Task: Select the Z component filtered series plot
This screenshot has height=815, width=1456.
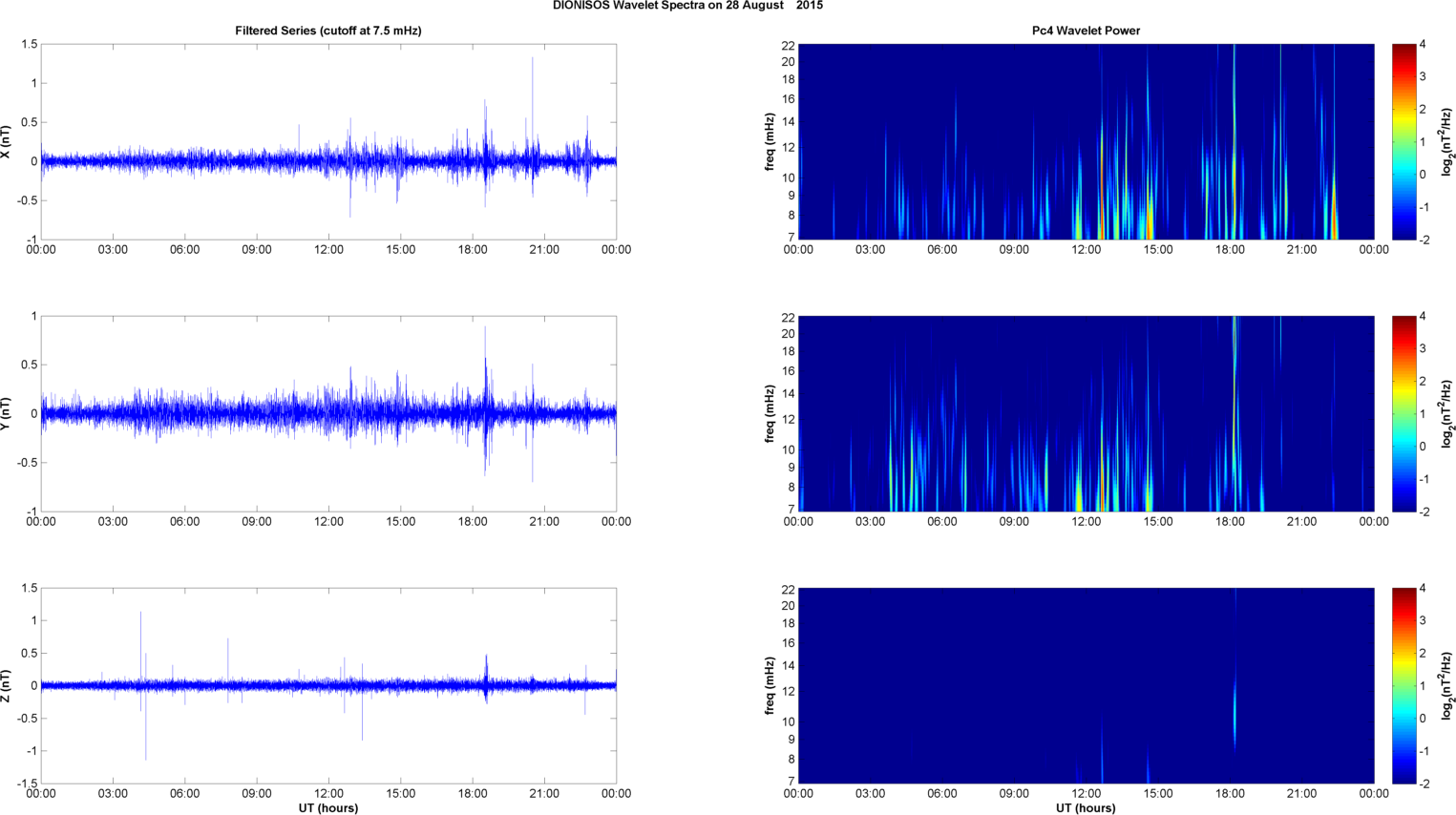Action: (328, 685)
